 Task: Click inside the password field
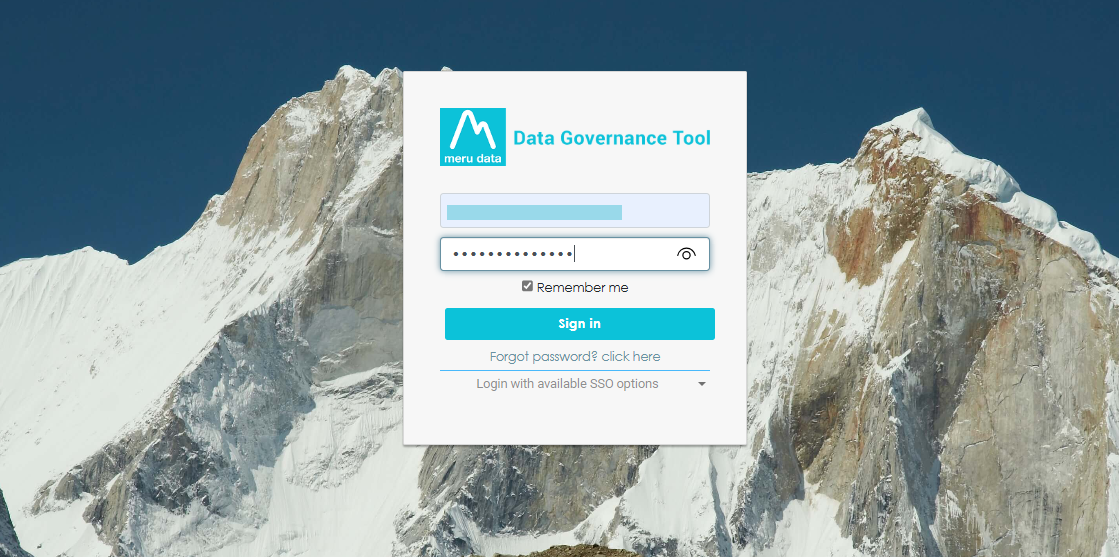coord(620,254)
